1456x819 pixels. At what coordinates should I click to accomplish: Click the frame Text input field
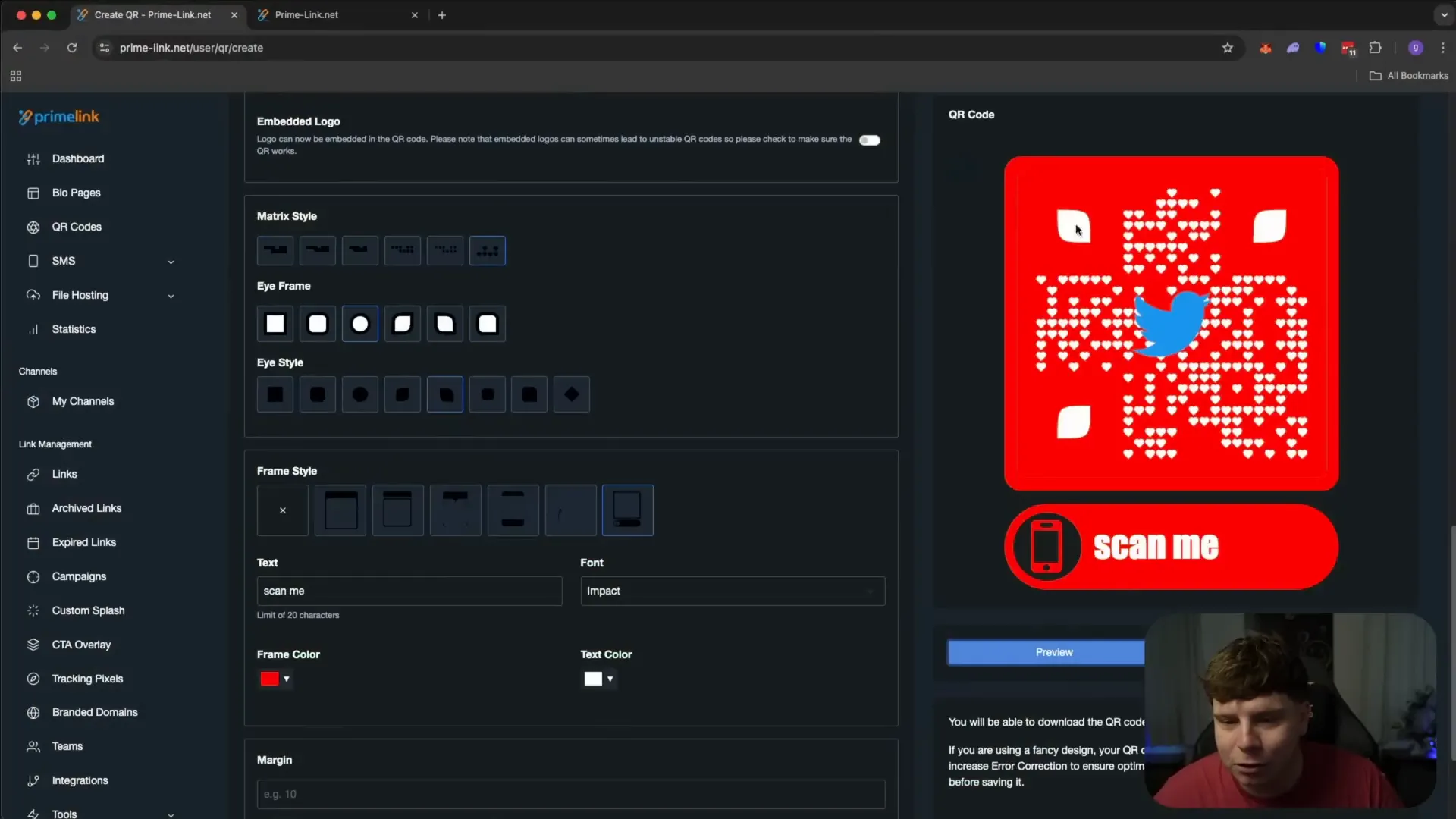[409, 591]
